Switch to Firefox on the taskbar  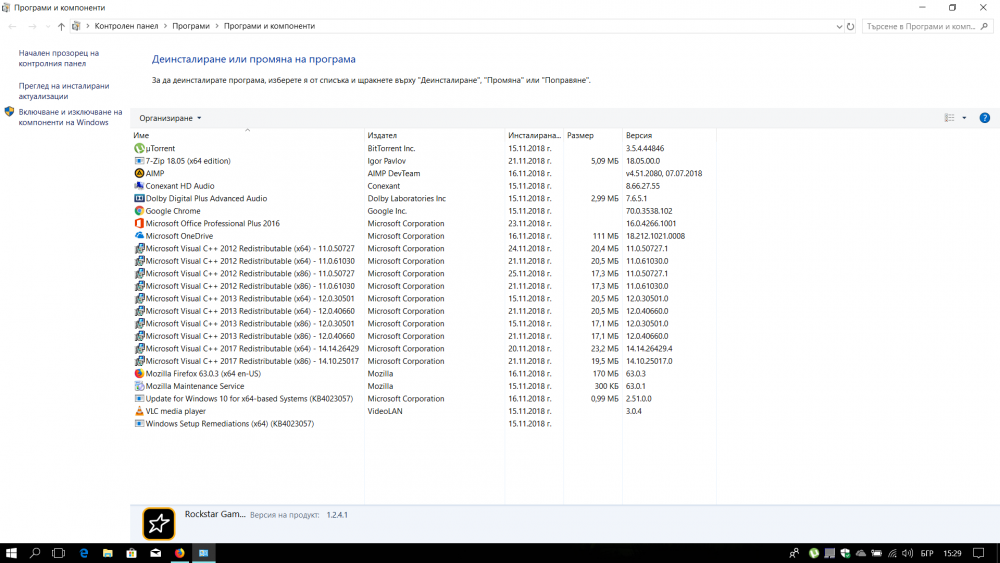point(180,553)
